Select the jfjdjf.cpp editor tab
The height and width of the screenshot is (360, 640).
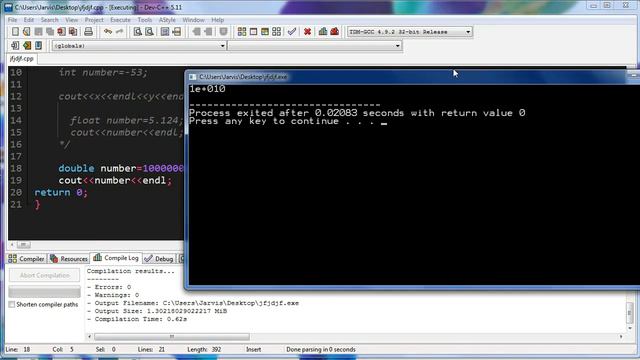[22, 59]
